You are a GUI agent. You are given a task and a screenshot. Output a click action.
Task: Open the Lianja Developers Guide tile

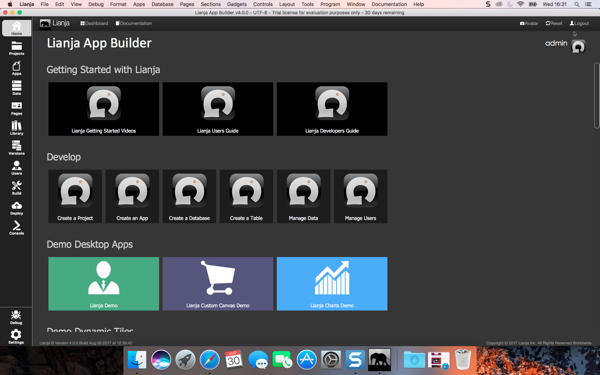click(332, 109)
